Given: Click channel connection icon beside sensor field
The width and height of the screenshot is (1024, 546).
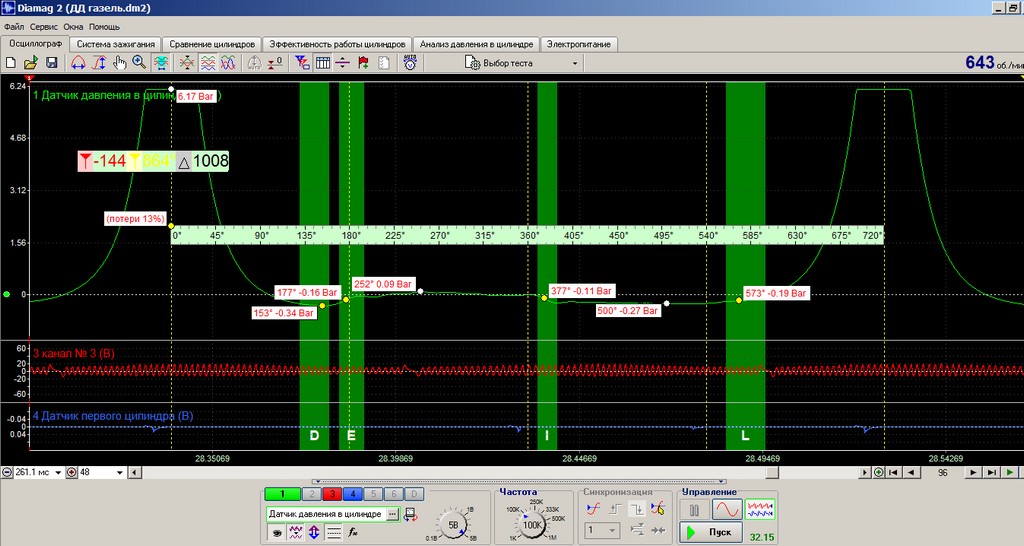Looking at the screenshot, I should pos(410,515).
